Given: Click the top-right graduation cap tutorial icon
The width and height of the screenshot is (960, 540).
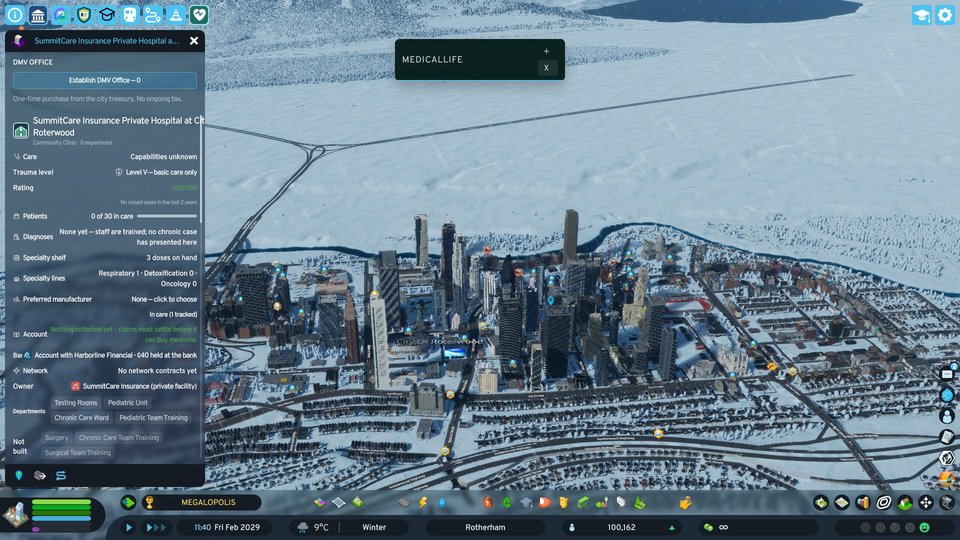Looking at the screenshot, I should [921, 15].
